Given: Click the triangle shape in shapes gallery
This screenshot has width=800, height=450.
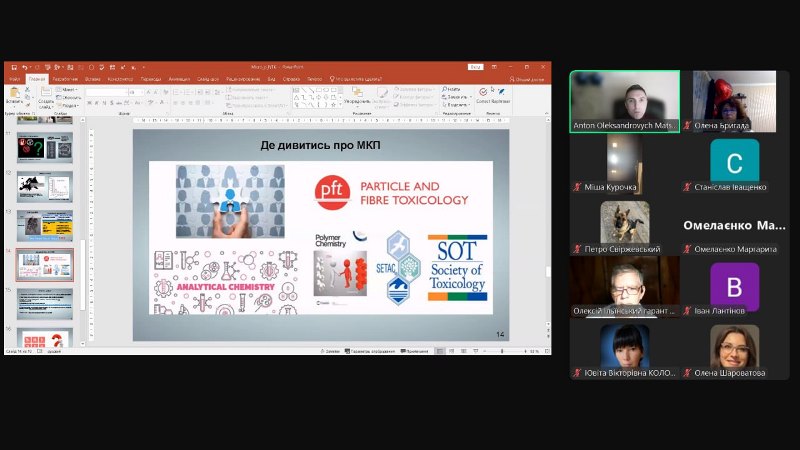Looking at the screenshot, I should 296,98.
